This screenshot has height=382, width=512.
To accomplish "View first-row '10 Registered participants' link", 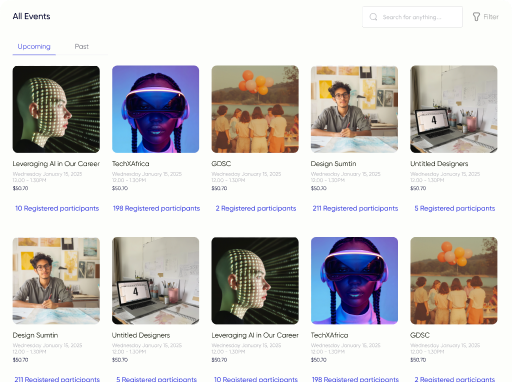I will click(x=57, y=208).
